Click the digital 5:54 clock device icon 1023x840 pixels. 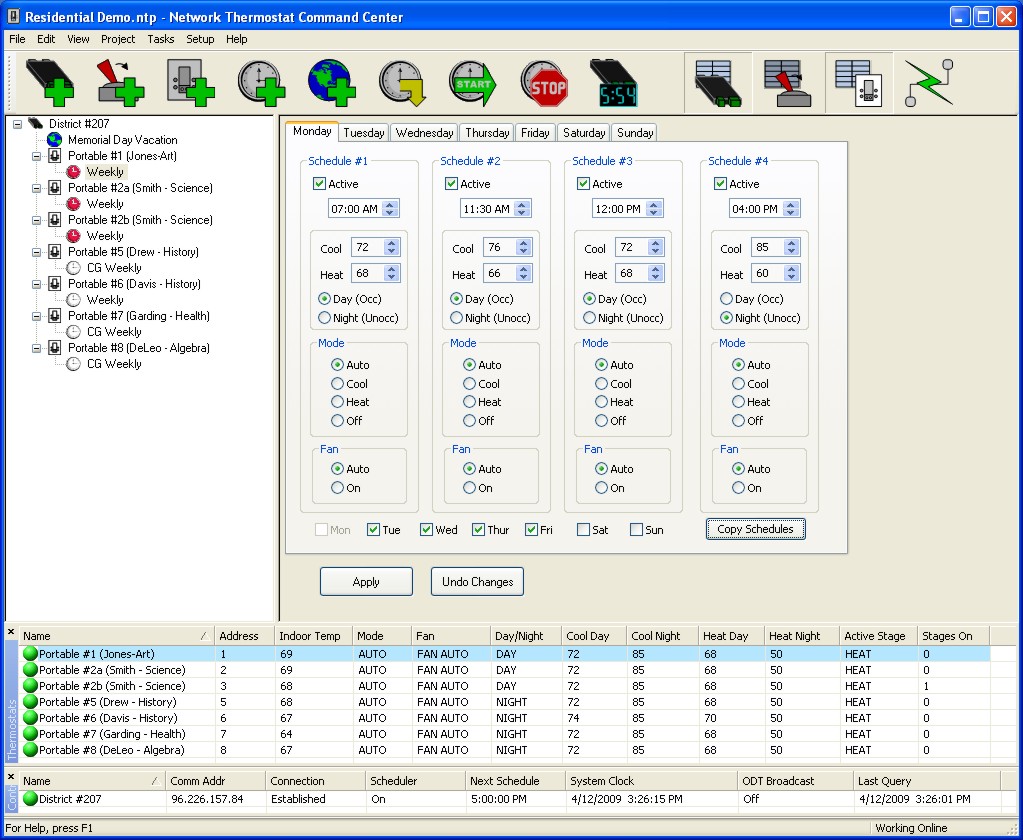click(x=614, y=84)
